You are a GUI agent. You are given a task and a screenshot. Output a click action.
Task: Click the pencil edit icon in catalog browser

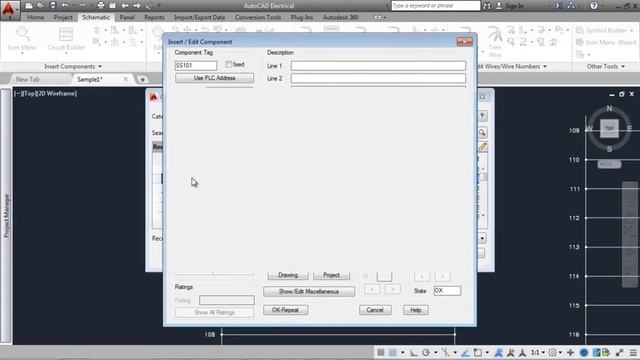coord(482,147)
